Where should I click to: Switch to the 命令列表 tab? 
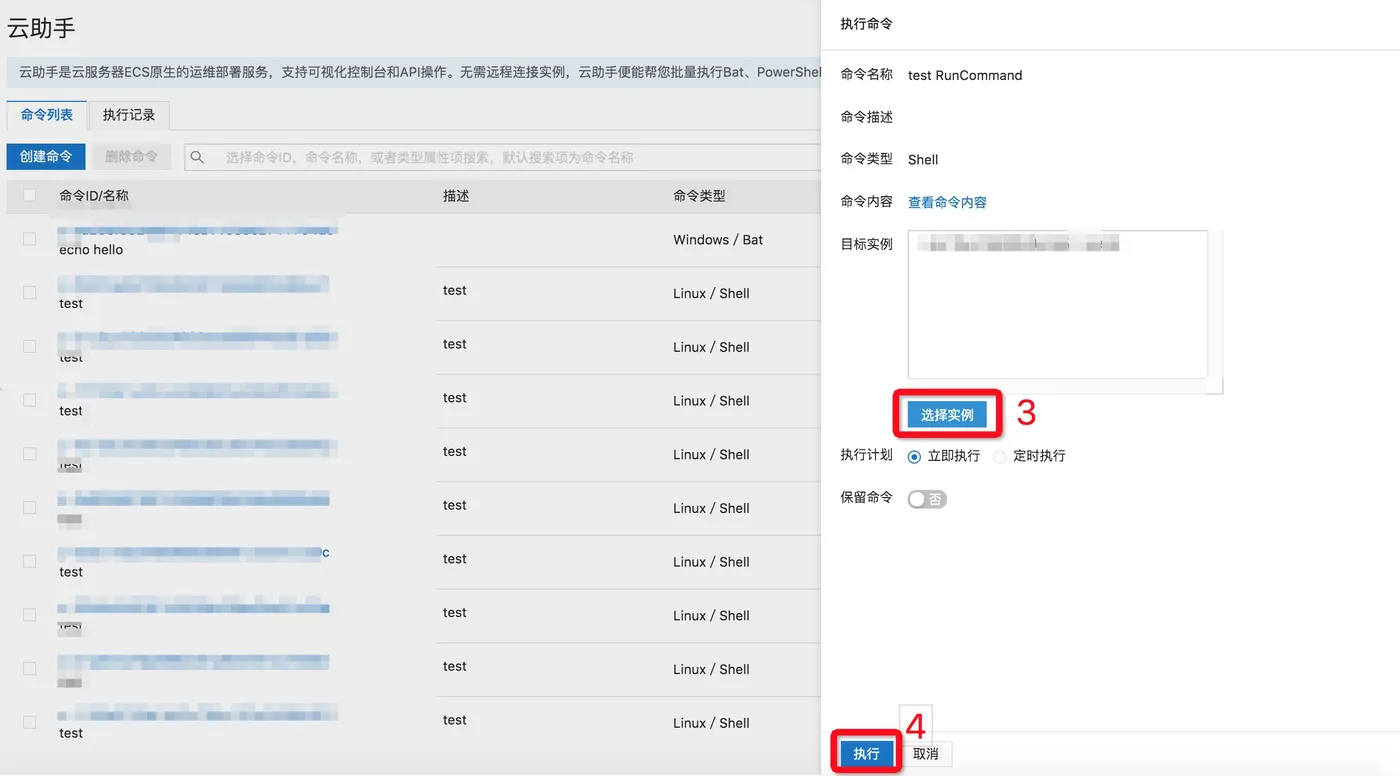point(46,115)
